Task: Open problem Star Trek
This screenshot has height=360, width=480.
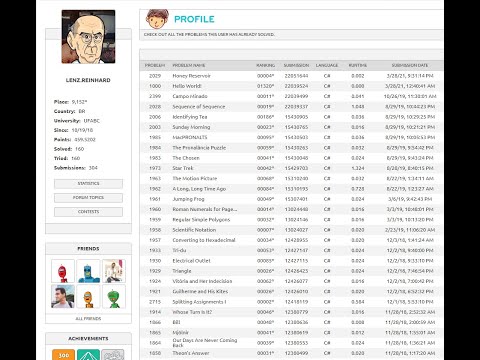Action: (x=183, y=168)
